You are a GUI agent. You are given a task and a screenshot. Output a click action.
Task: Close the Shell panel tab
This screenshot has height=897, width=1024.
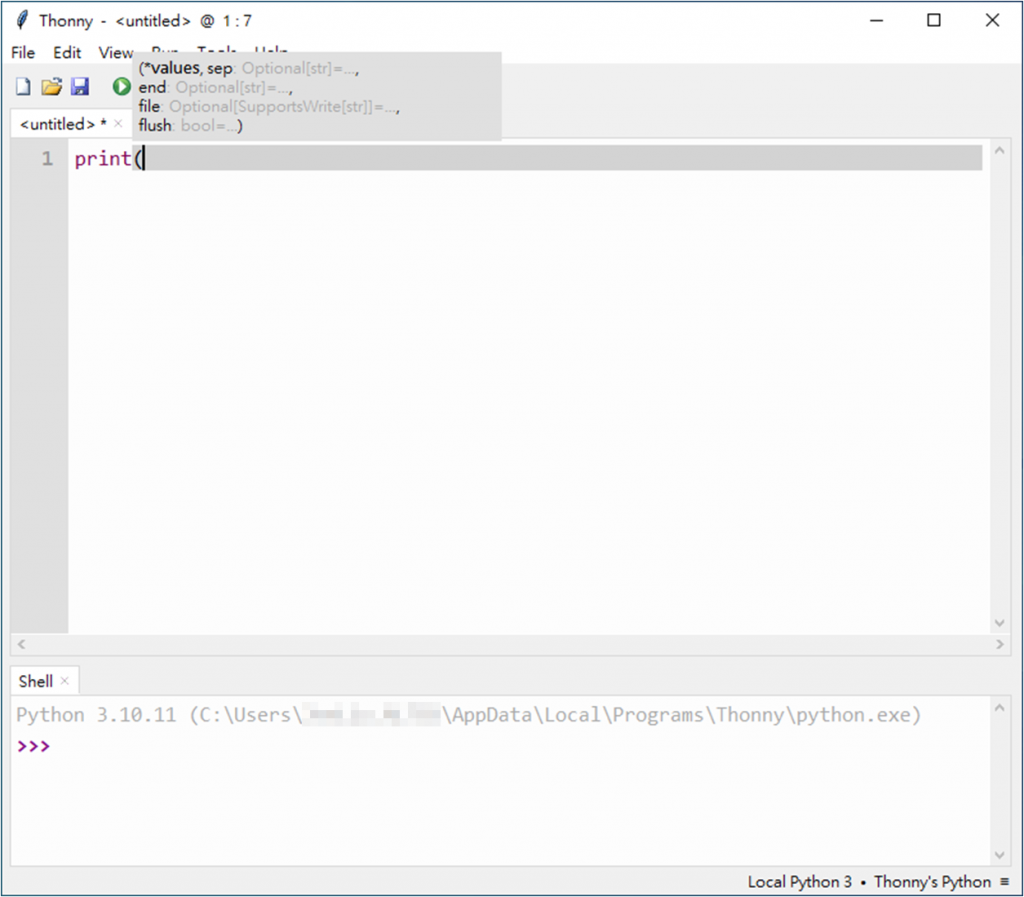pos(65,681)
